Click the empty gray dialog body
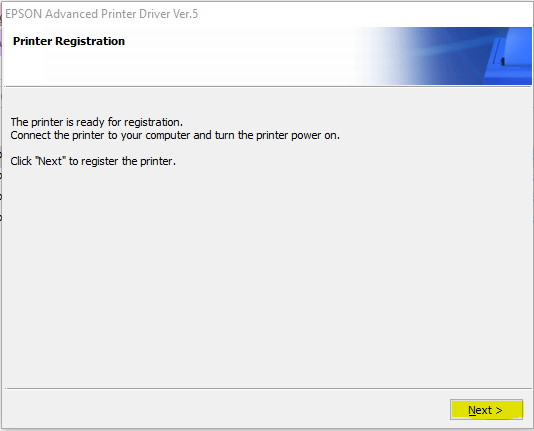The width and height of the screenshot is (534, 431). 267,272
